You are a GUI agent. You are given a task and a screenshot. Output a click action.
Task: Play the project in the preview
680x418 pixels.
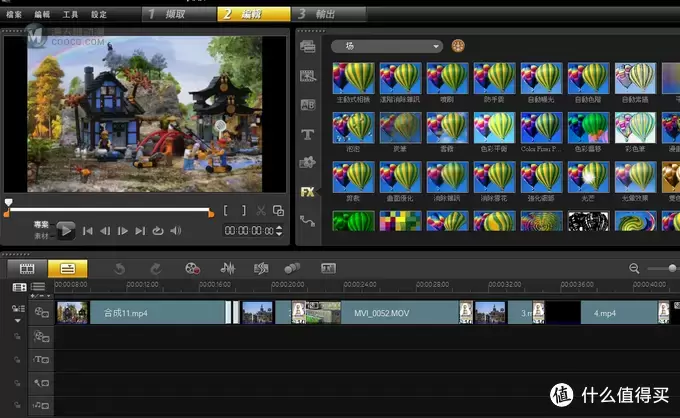tap(65, 230)
